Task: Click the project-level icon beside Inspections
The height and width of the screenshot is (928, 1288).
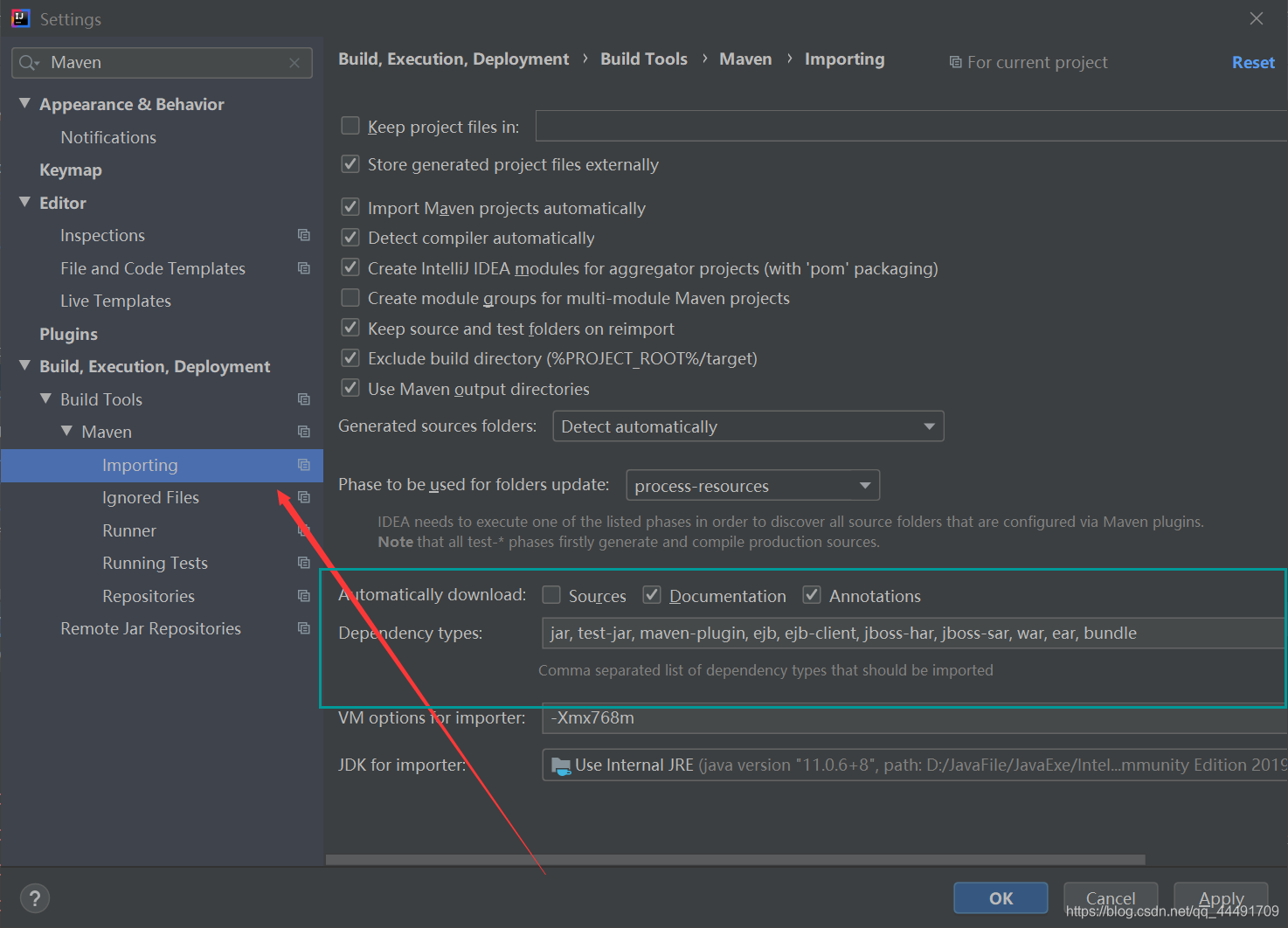Action: point(304,235)
